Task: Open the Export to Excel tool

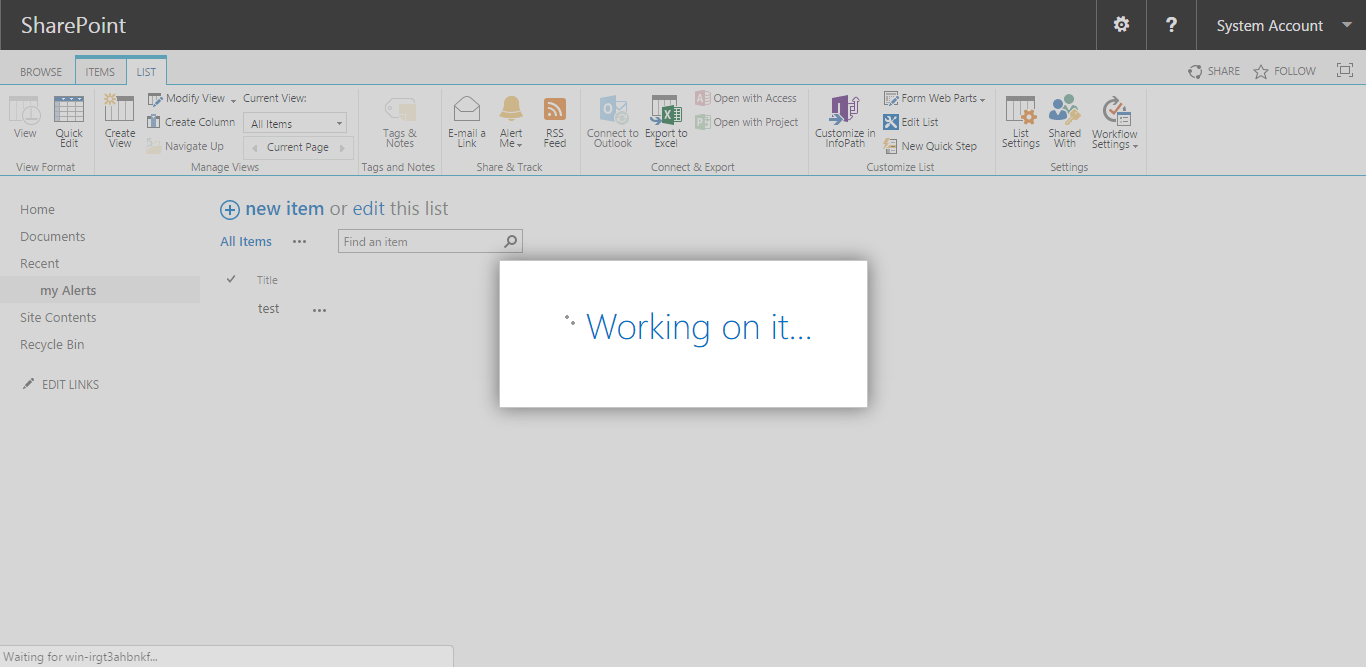Action: coord(665,122)
